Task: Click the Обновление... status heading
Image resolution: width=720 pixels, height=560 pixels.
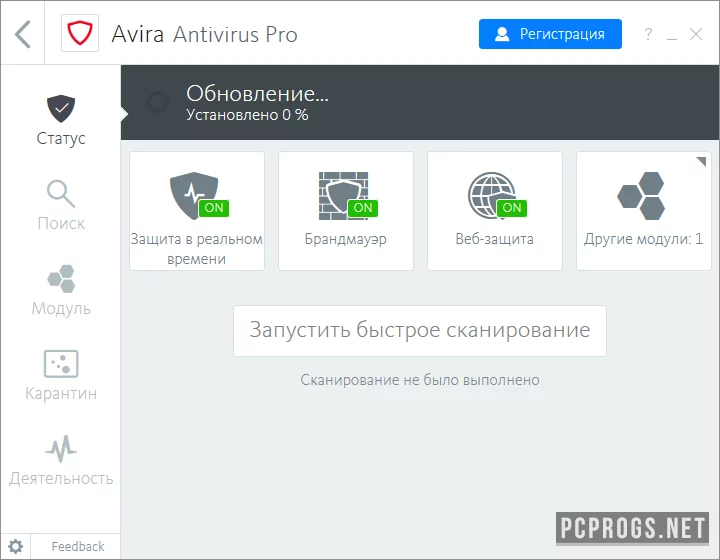Action: tap(257, 94)
